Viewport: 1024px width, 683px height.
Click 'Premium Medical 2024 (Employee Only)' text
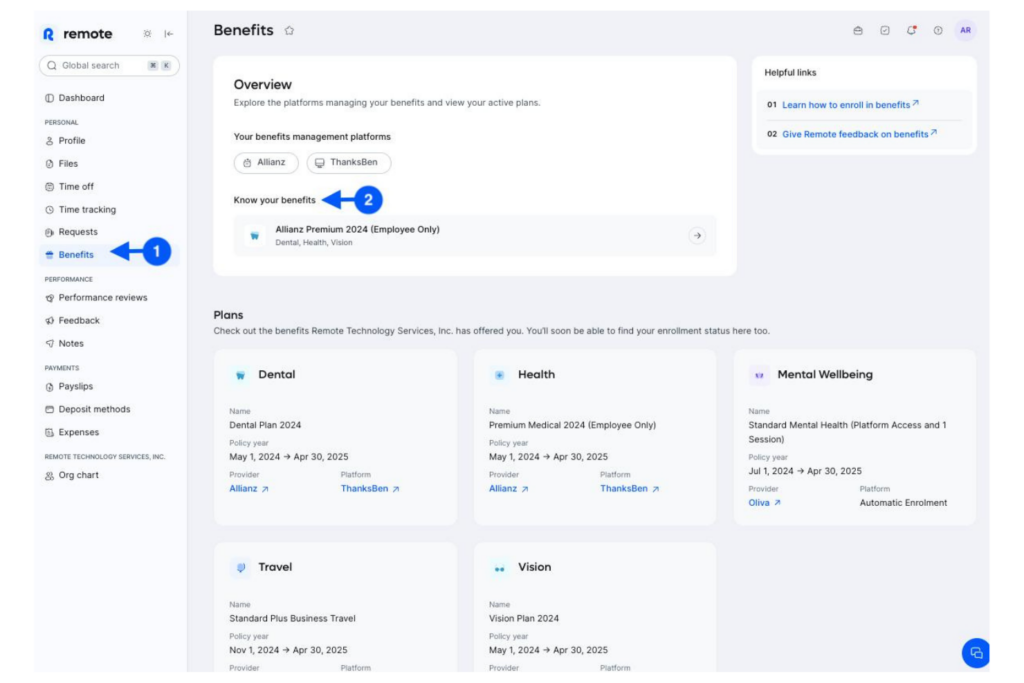(572, 425)
